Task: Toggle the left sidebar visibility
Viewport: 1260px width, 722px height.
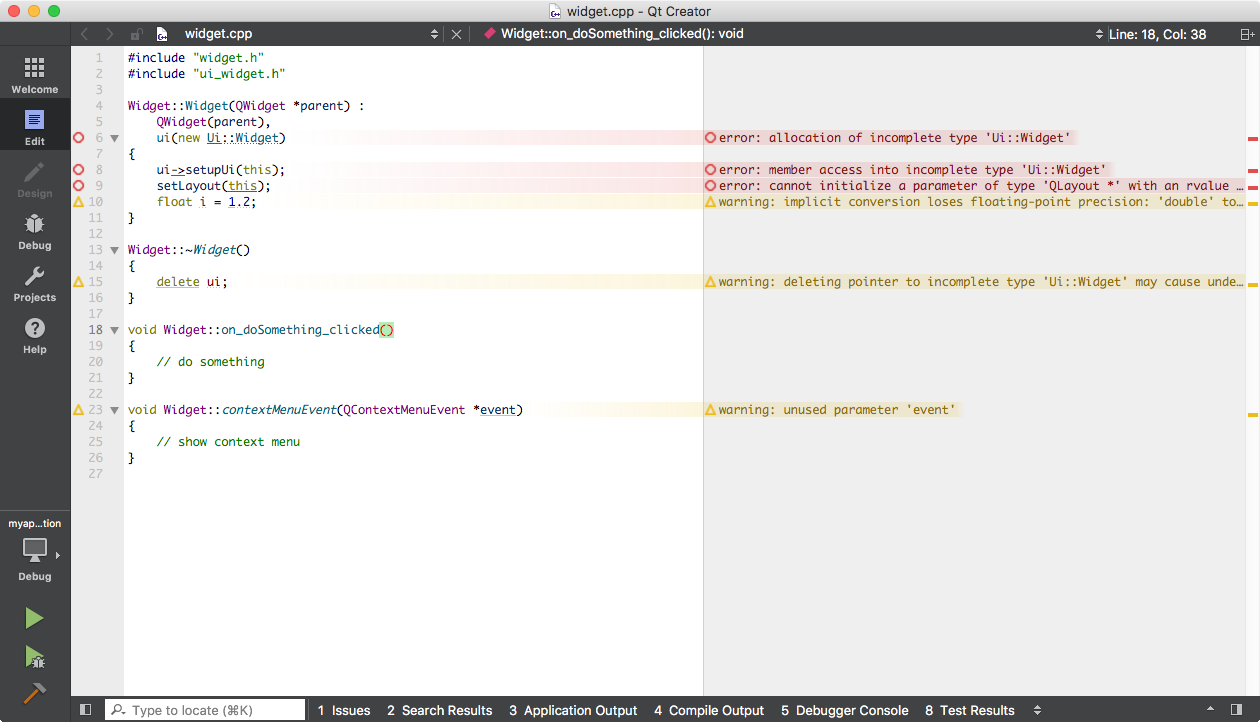Action: click(x=86, y=710)
